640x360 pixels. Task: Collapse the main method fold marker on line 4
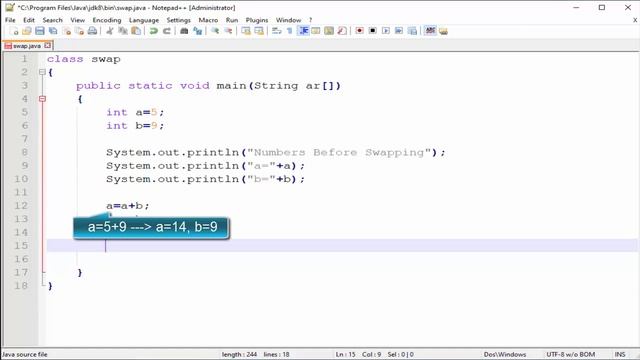42,99
